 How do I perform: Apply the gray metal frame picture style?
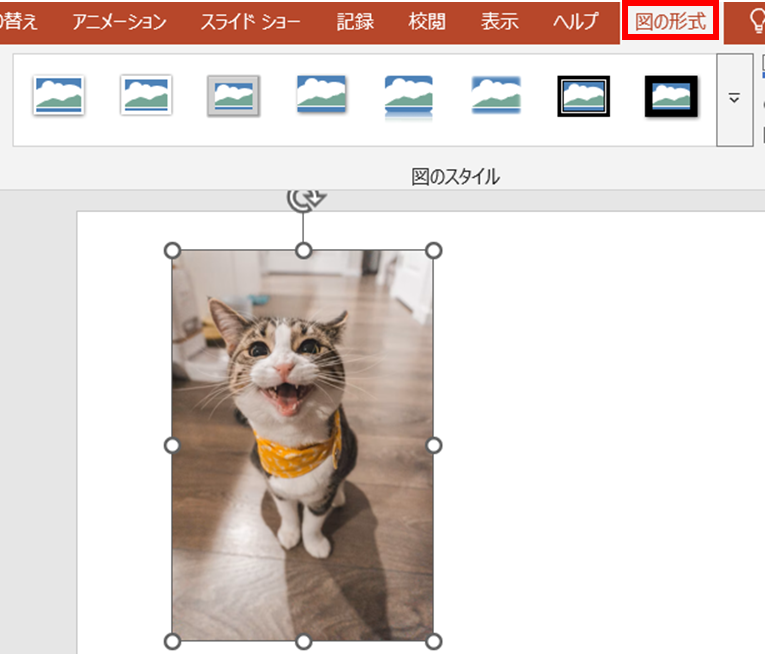233,96
